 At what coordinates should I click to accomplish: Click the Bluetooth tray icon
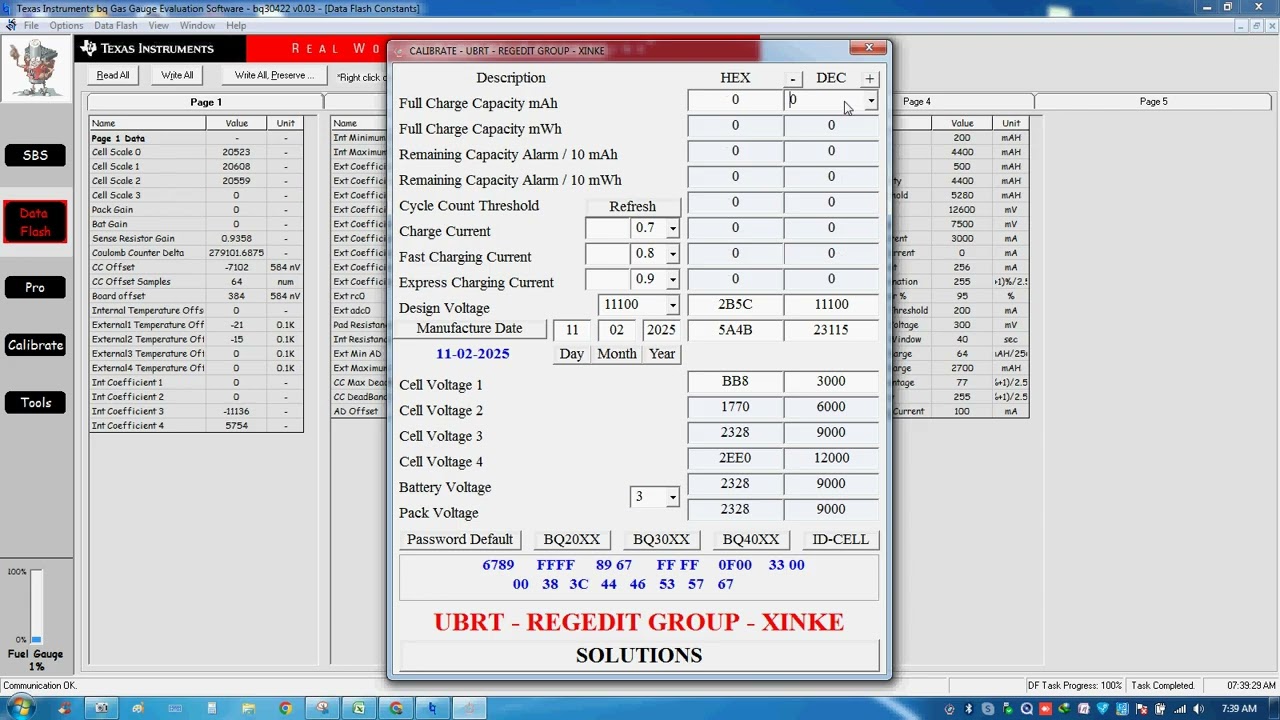tap(968, 708)
